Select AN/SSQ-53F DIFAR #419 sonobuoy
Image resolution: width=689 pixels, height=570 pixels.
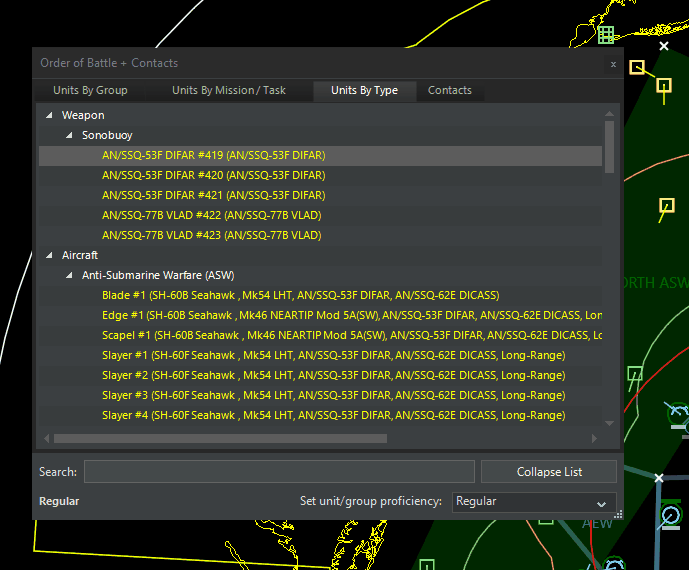pyautogui.click(x=320, y=156)
